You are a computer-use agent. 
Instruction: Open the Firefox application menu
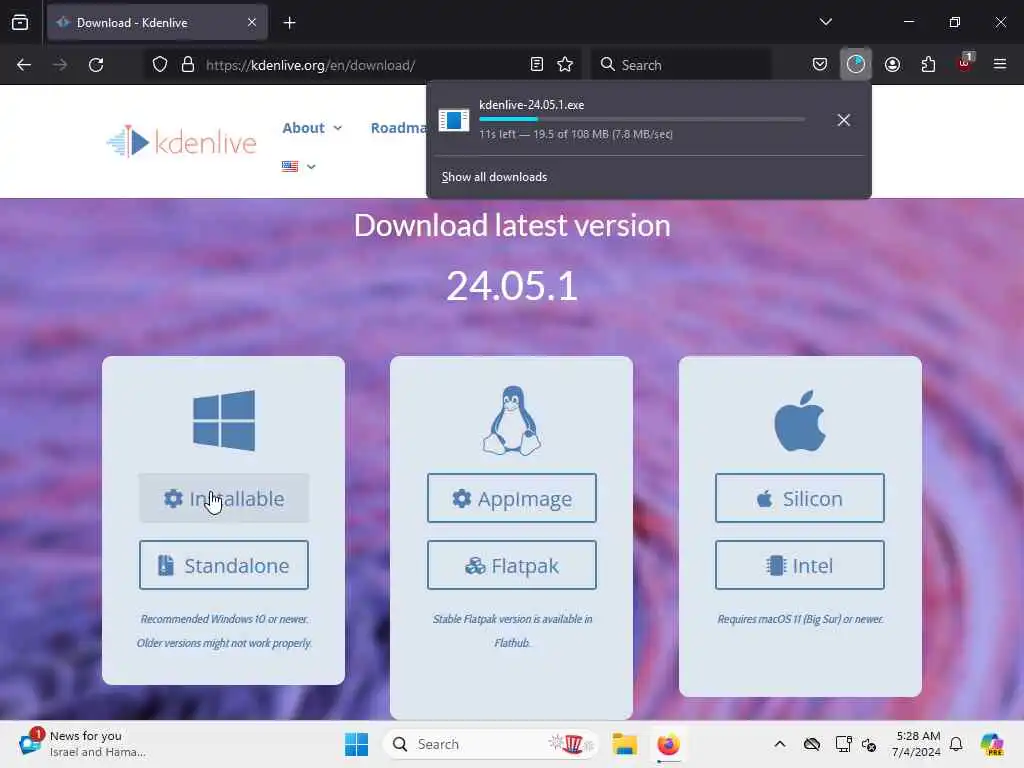click(x=1000, y=64)
